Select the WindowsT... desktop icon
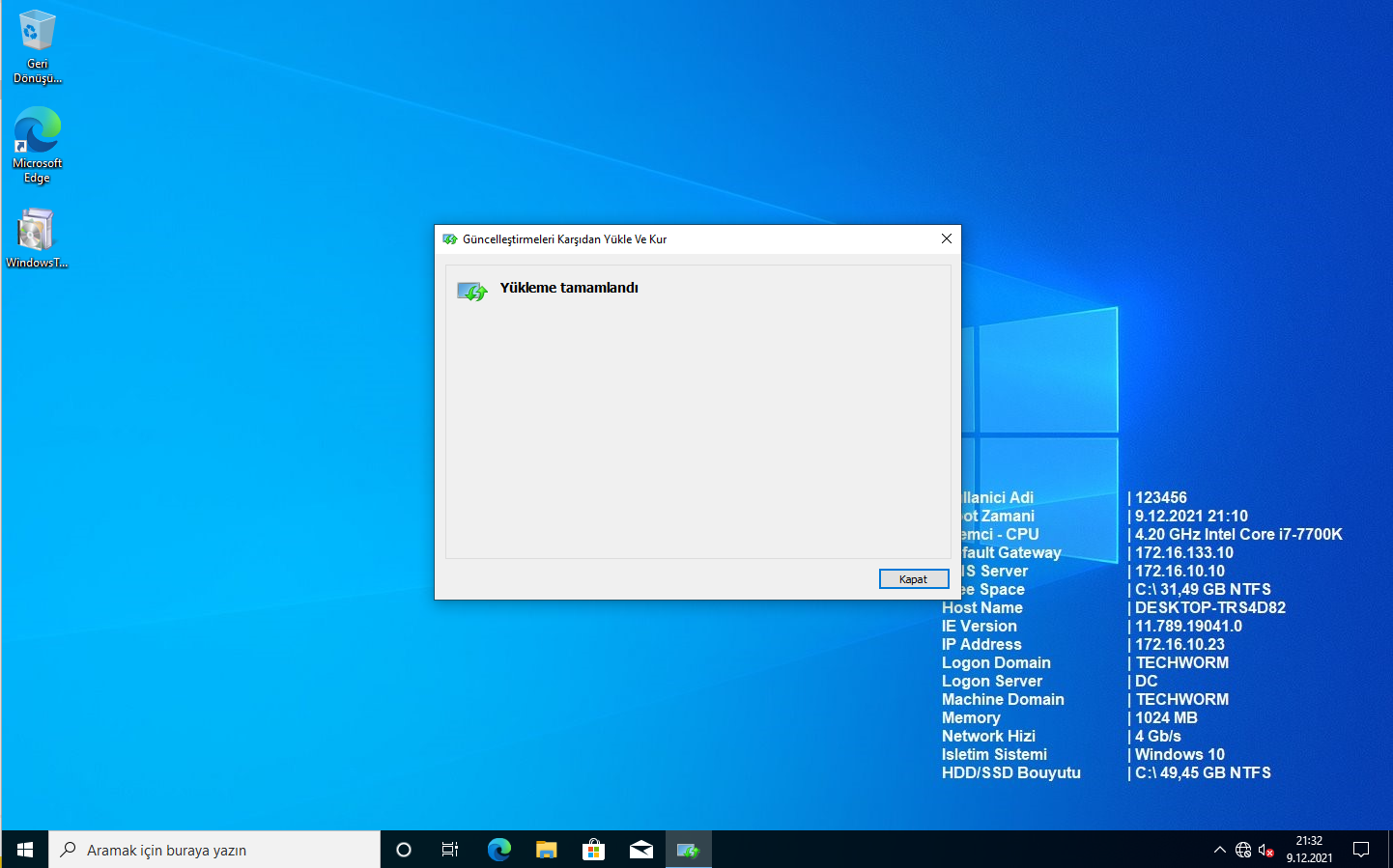This screenshot has height=868, width=1393. pyautogui.click(x=37, y=238)
